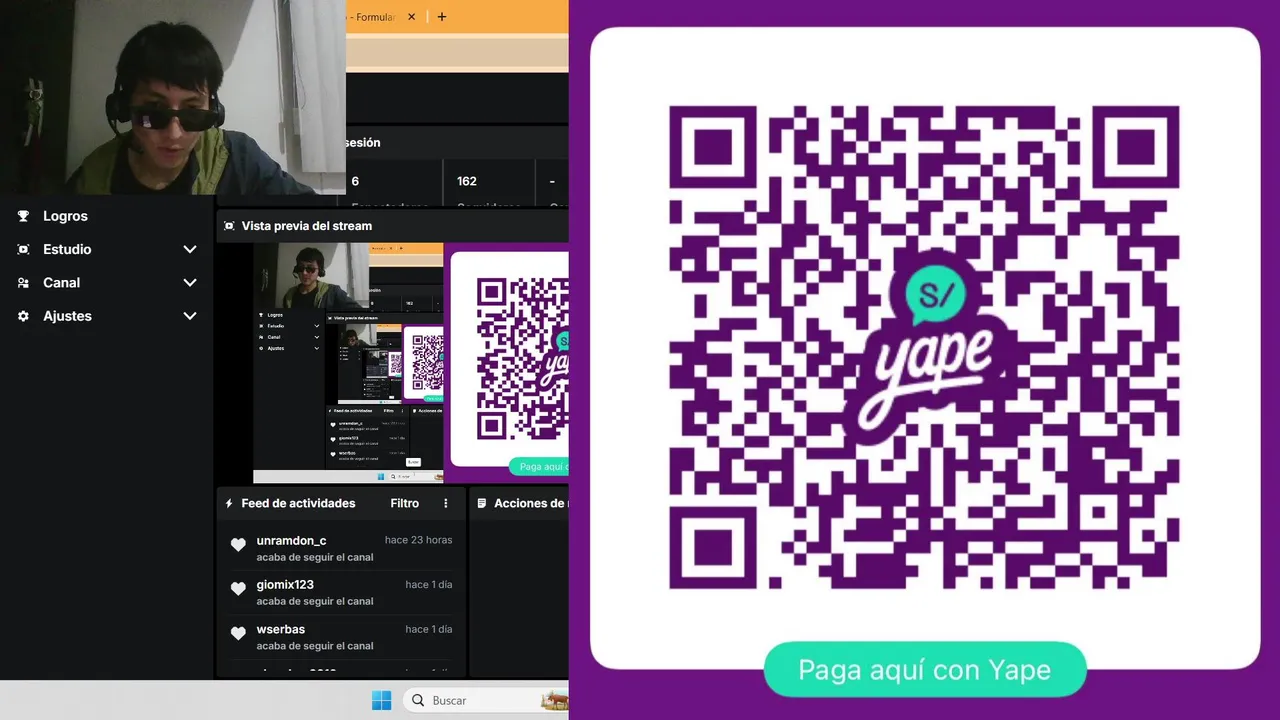Click the 6 session stat value
The height and width of the screenshot is (720, 1280).
[355, 181]
